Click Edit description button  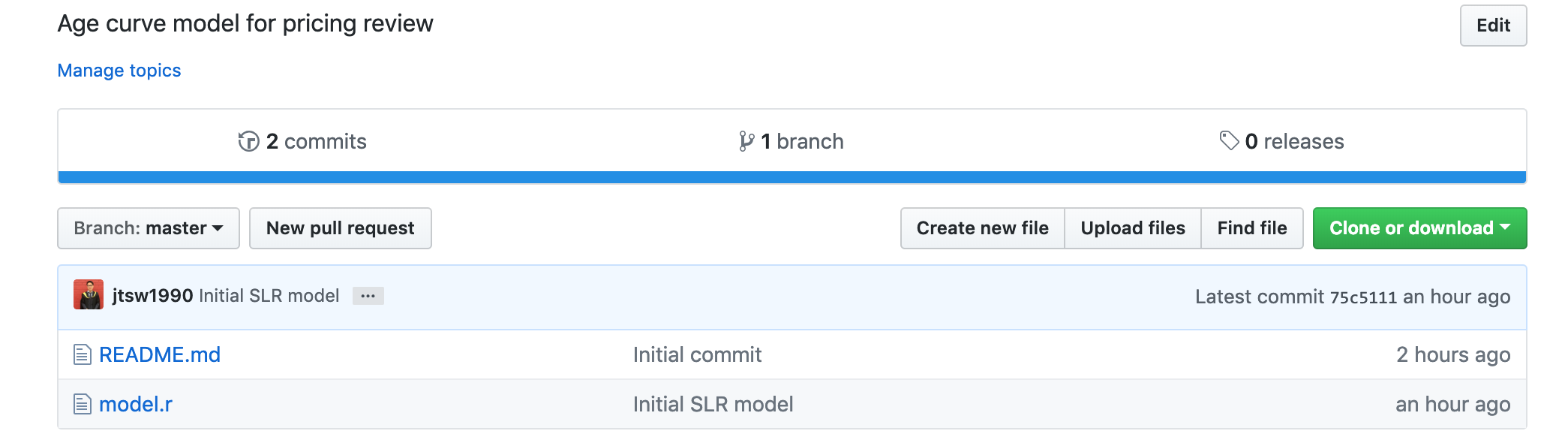(x=1492, y=26)
